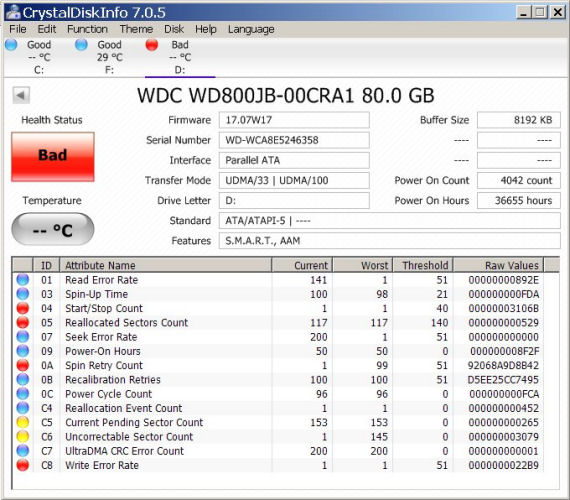
Task: Click the Serial Number field
Action: pos(294,140)
